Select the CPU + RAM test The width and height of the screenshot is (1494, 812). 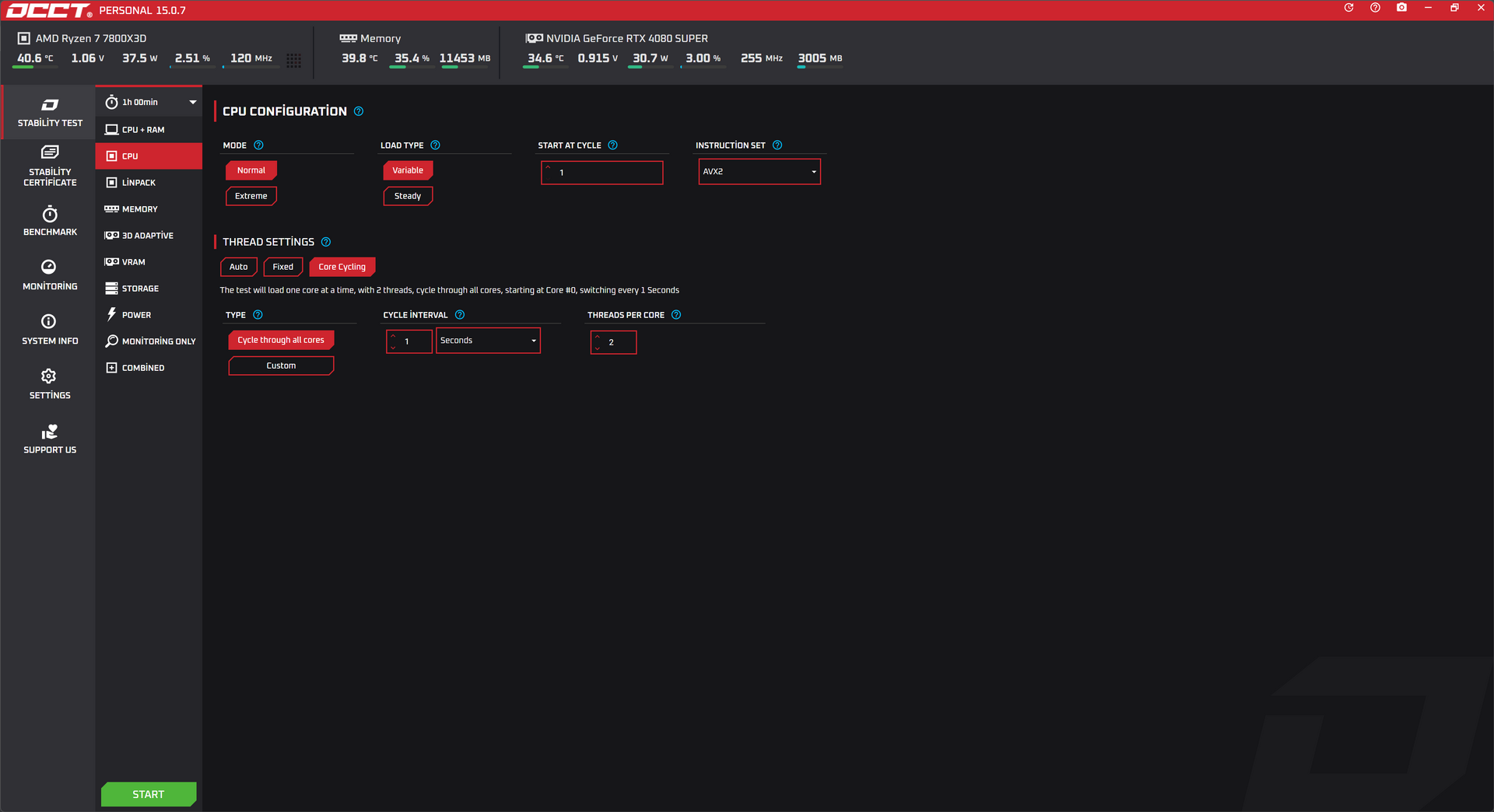point(149,130)
